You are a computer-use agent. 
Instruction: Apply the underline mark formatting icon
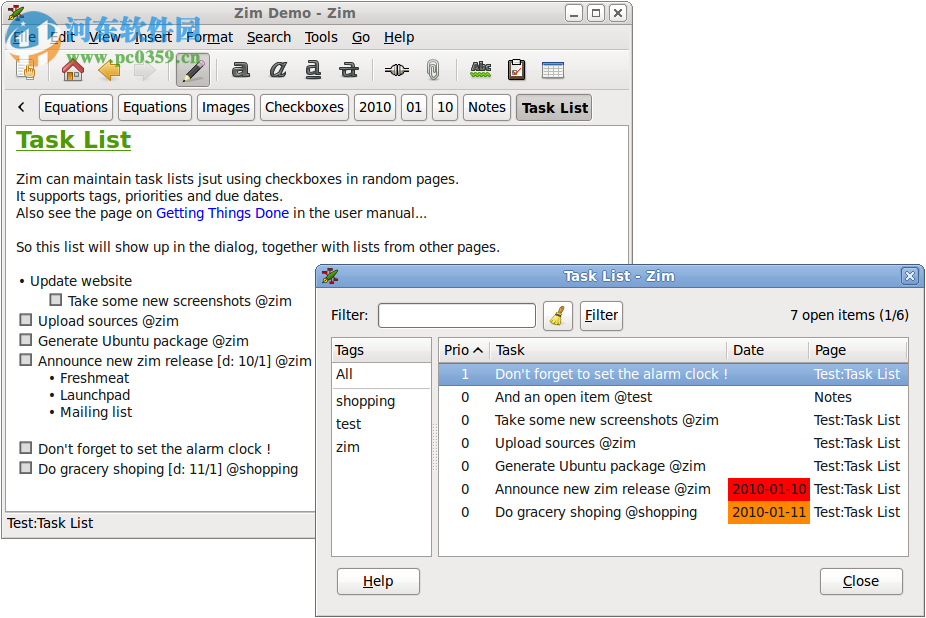click(x=313, y=70)
